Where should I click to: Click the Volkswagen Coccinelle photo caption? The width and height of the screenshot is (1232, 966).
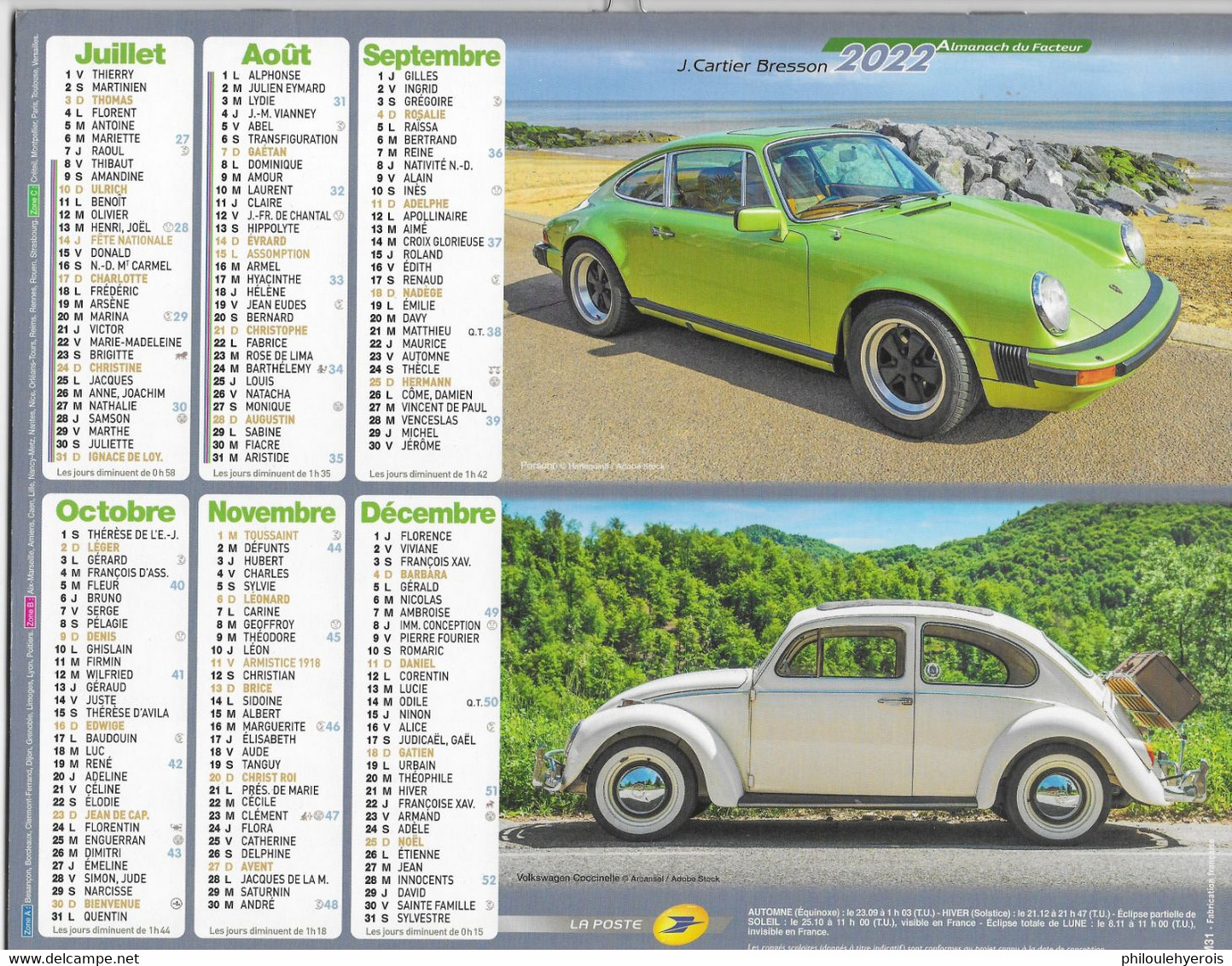(618, 878)
